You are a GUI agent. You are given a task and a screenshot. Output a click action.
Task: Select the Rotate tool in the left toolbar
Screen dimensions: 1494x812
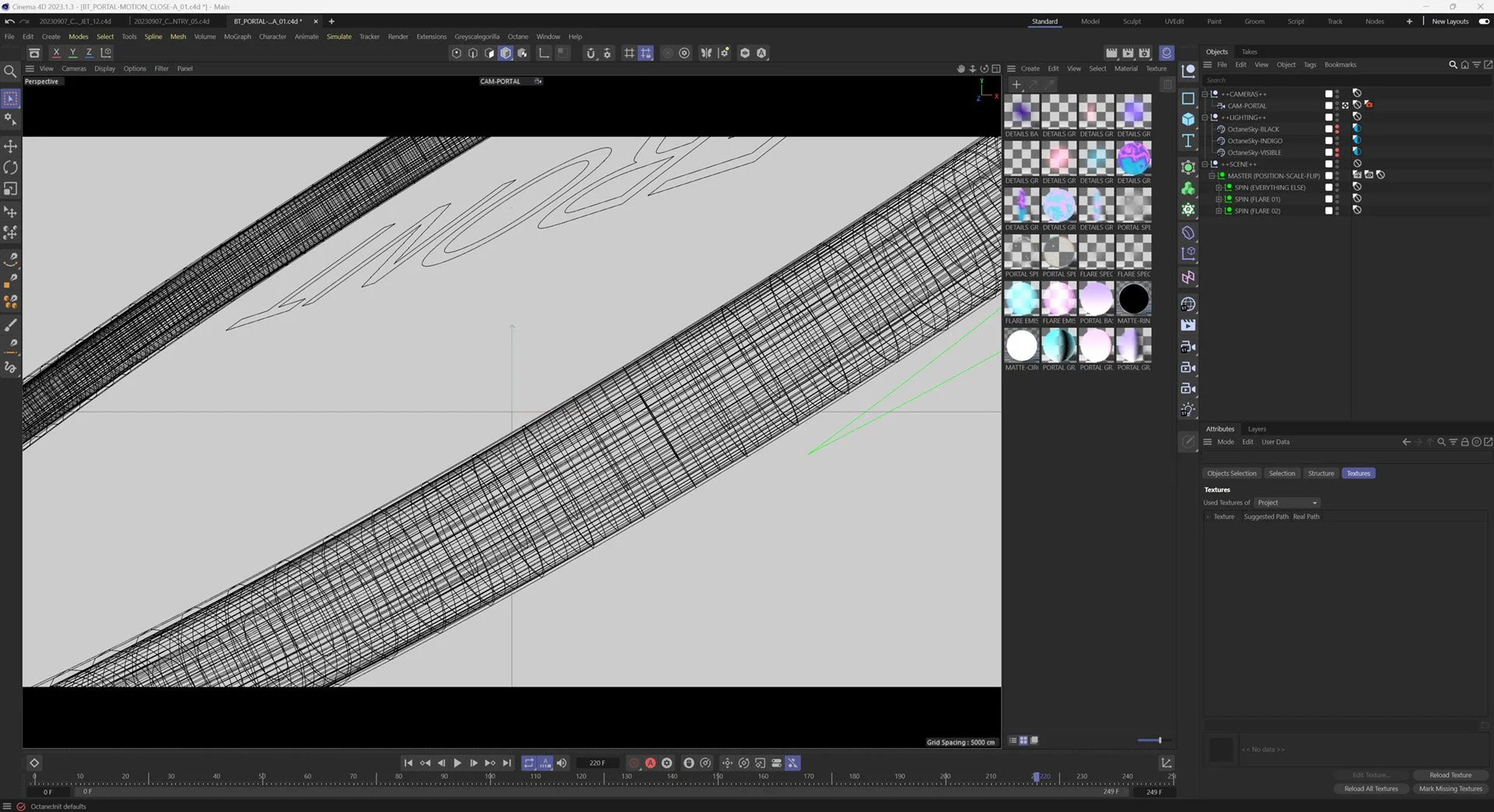pos(11,167)
